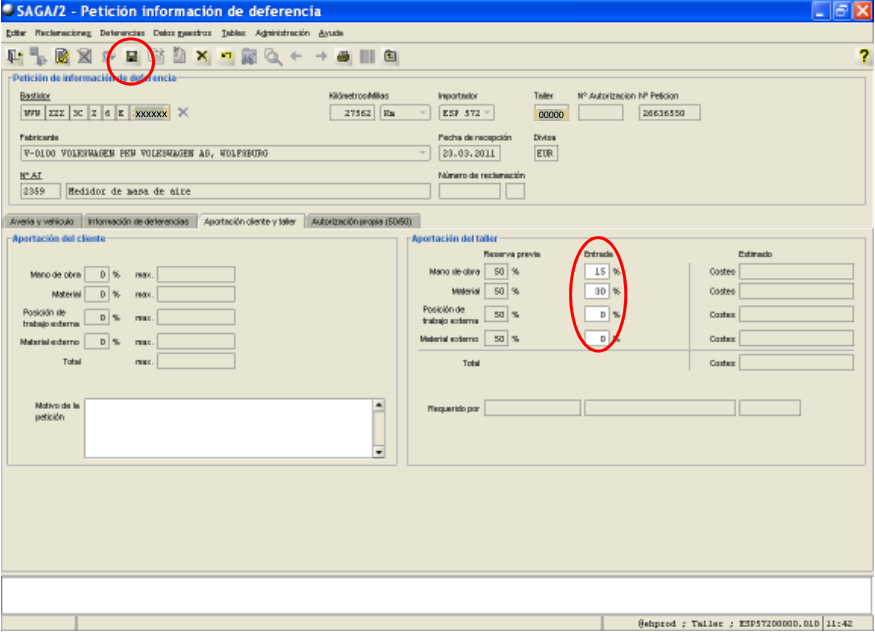Click cliente Total max. field

point(196,361)
